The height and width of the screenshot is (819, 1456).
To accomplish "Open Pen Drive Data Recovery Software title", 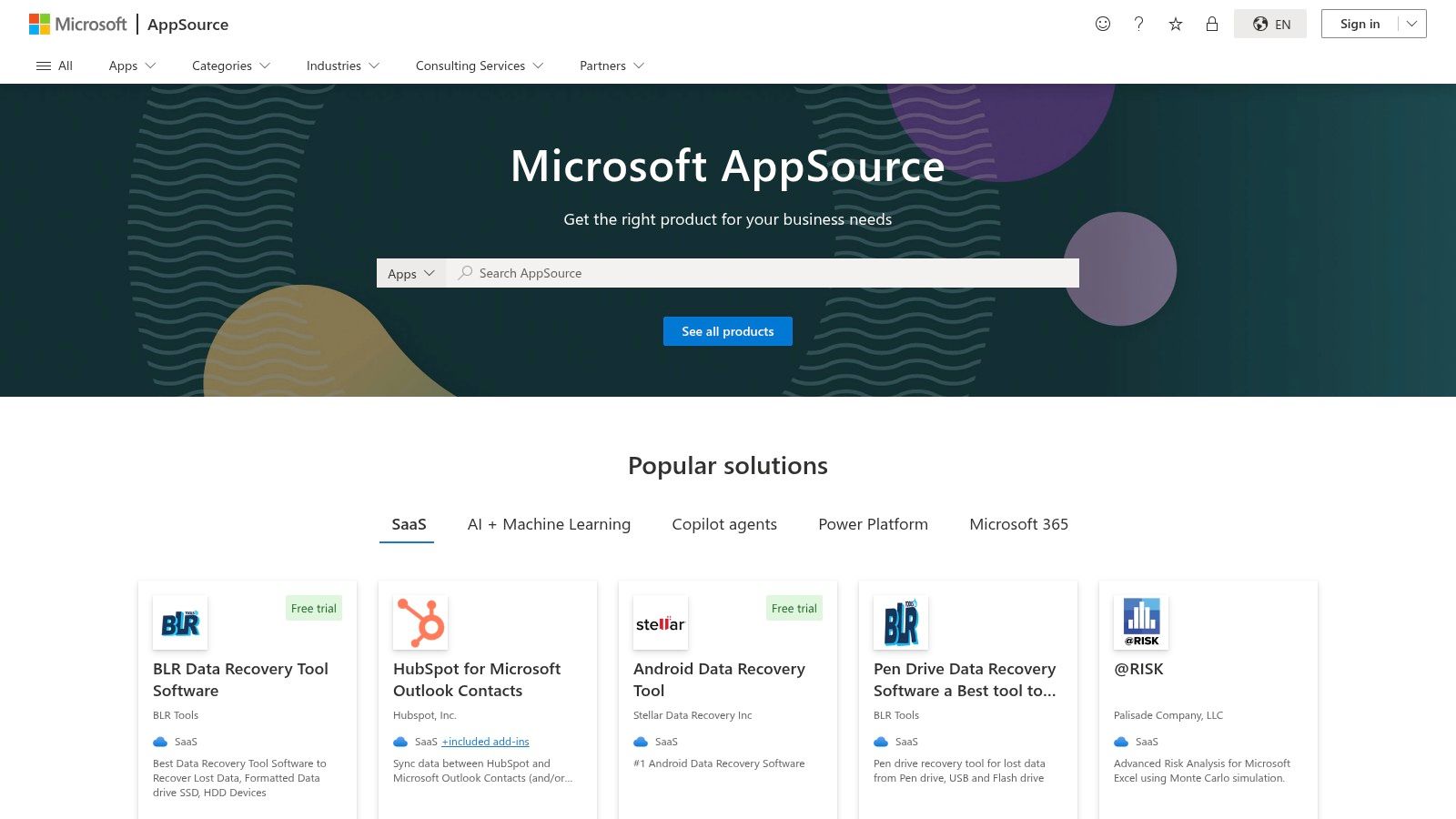I will [965, 680].
